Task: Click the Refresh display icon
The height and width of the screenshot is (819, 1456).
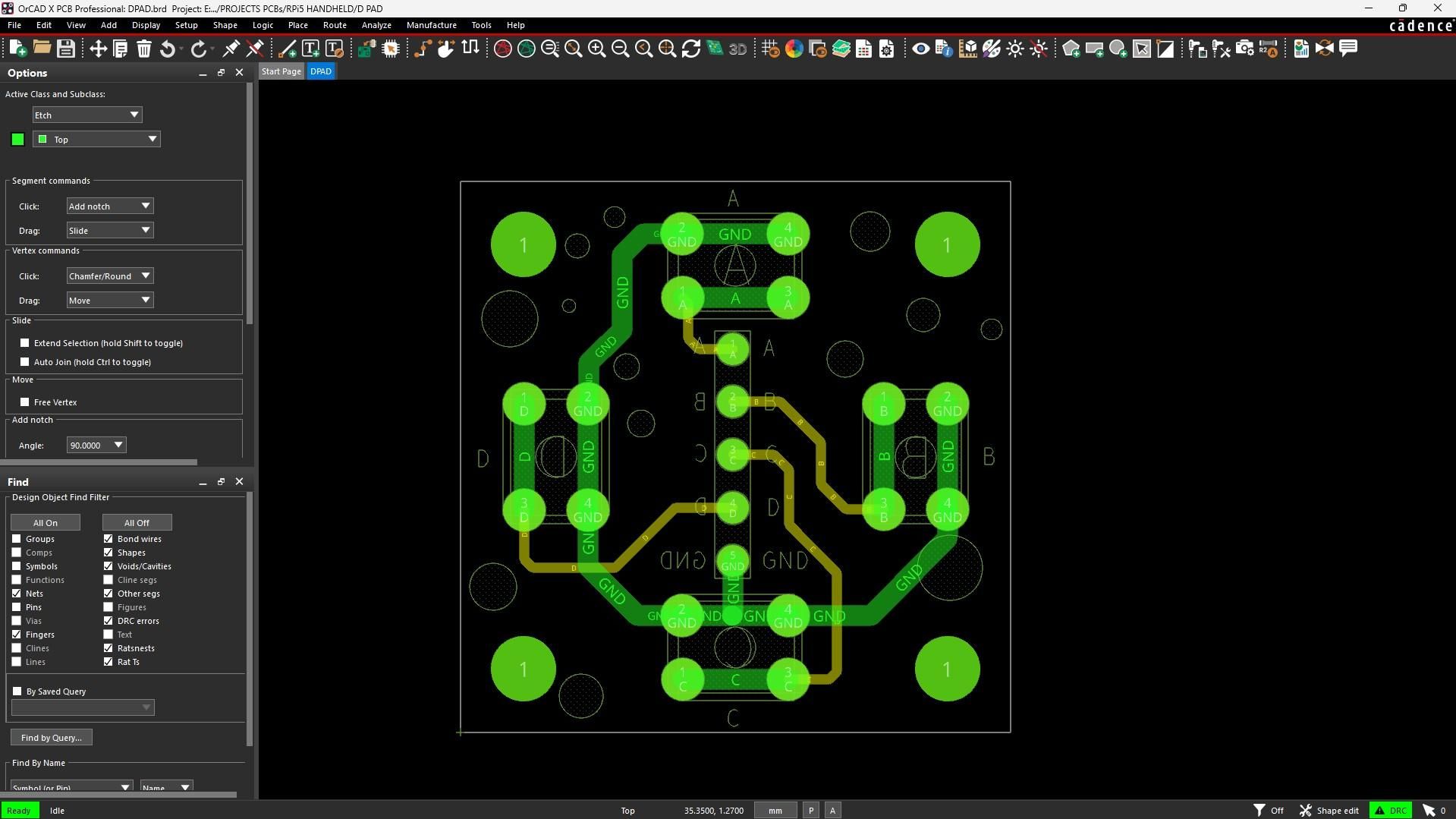Action: click(x=690, y=49)
